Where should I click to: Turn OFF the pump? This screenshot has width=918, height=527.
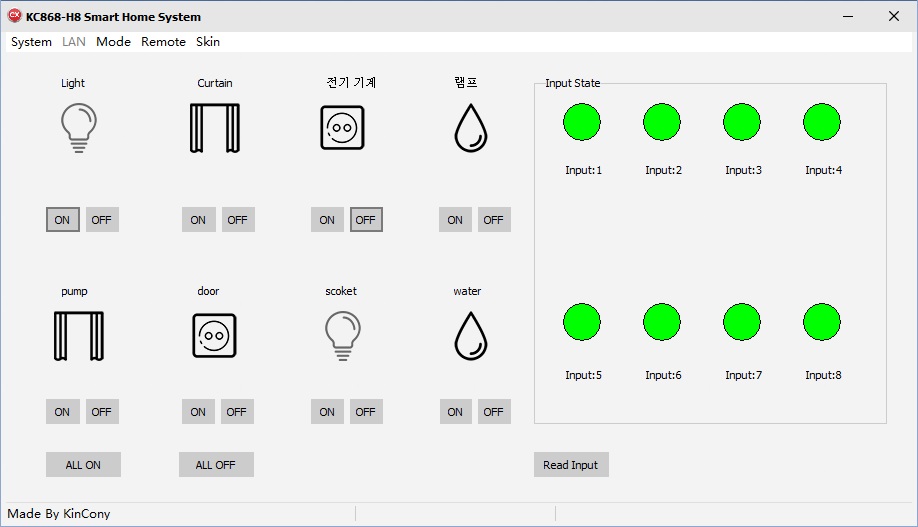[102, 411]
